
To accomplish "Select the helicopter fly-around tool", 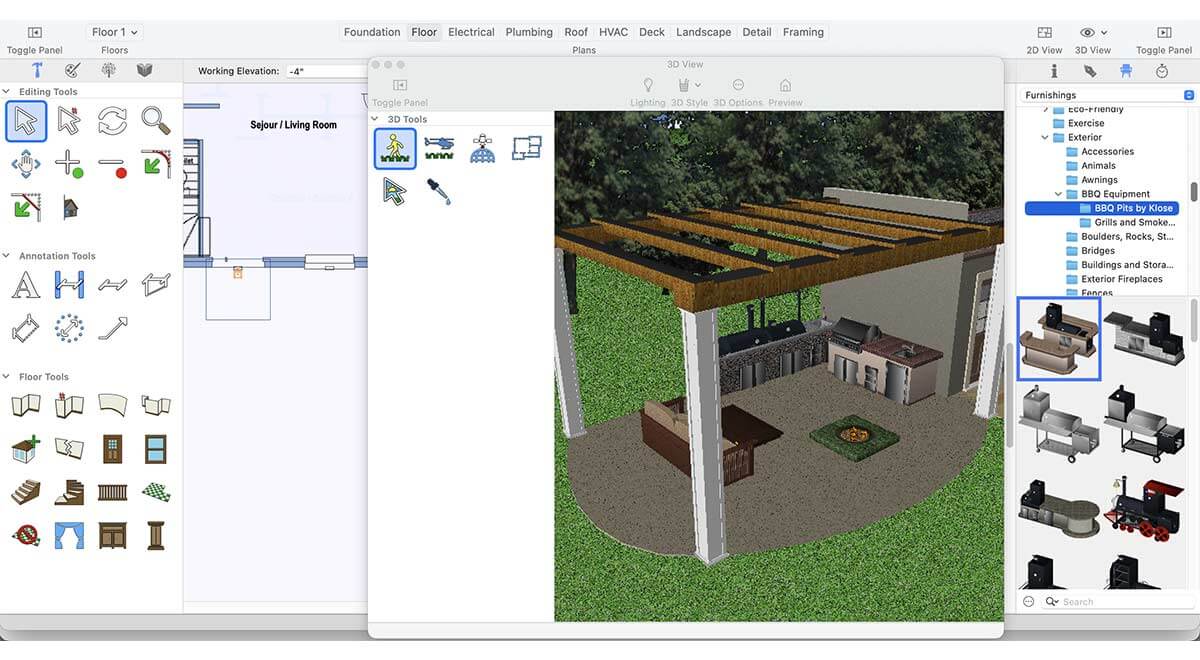I will click(x=439, y=148).
